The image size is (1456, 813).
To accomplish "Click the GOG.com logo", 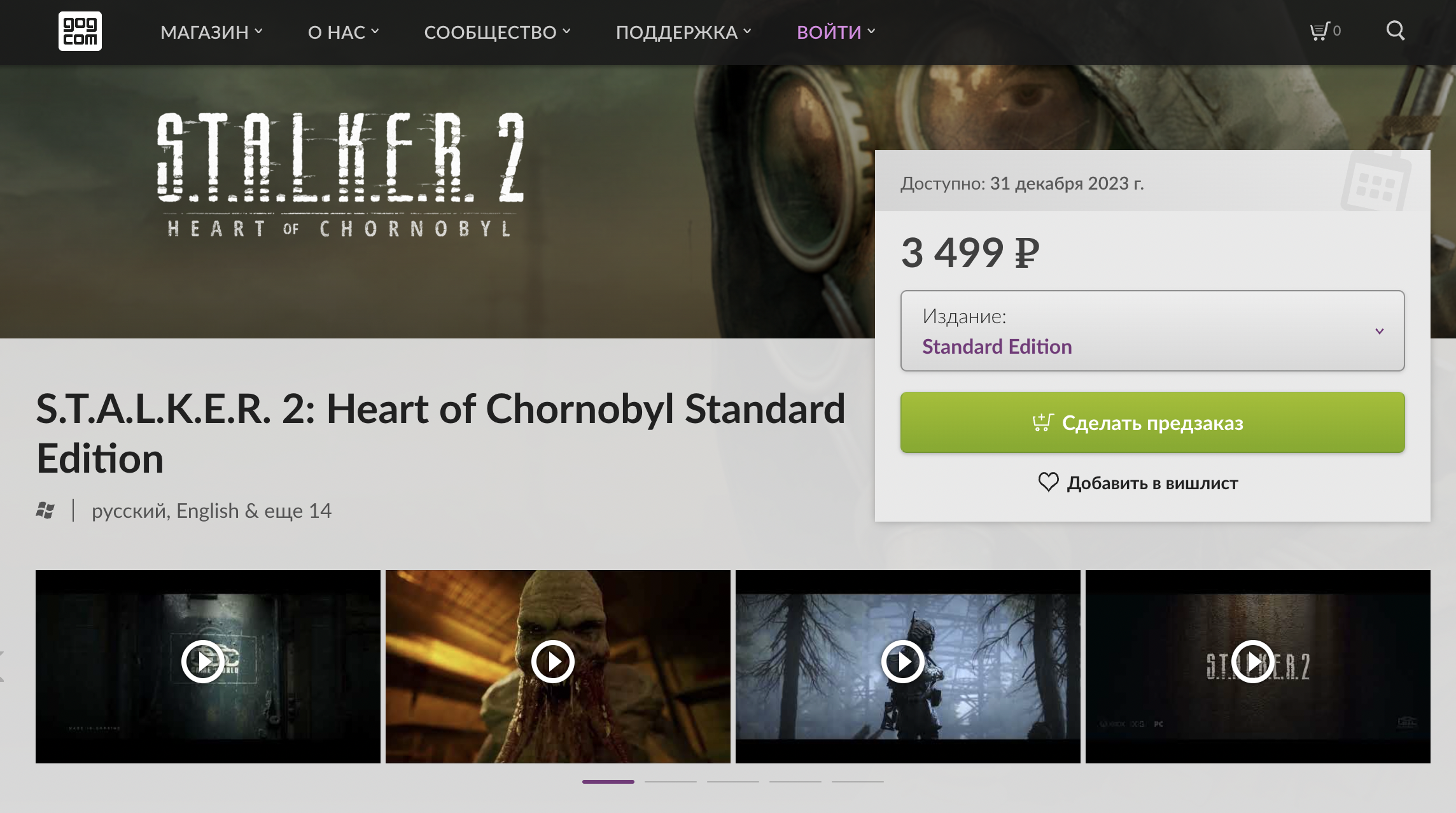I will (x=80, y=31).
